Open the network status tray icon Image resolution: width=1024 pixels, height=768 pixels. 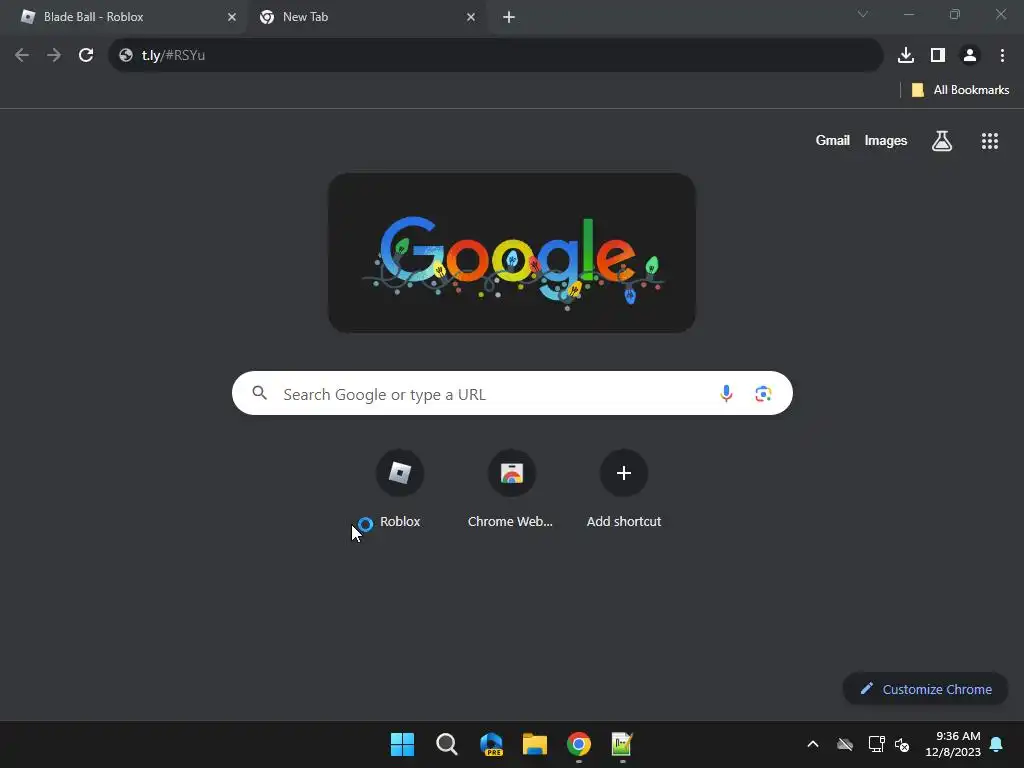[876, 744]
